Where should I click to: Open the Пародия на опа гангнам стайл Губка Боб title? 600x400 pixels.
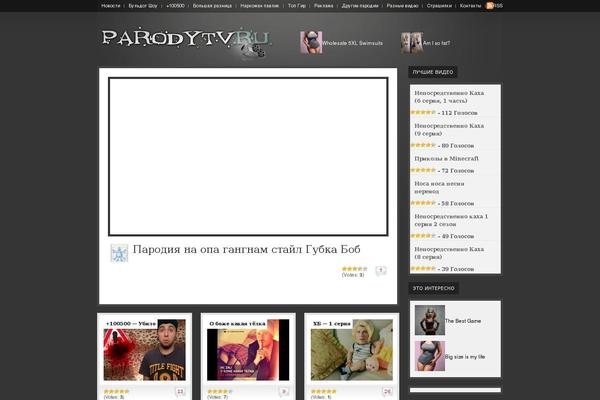point(246,249)
